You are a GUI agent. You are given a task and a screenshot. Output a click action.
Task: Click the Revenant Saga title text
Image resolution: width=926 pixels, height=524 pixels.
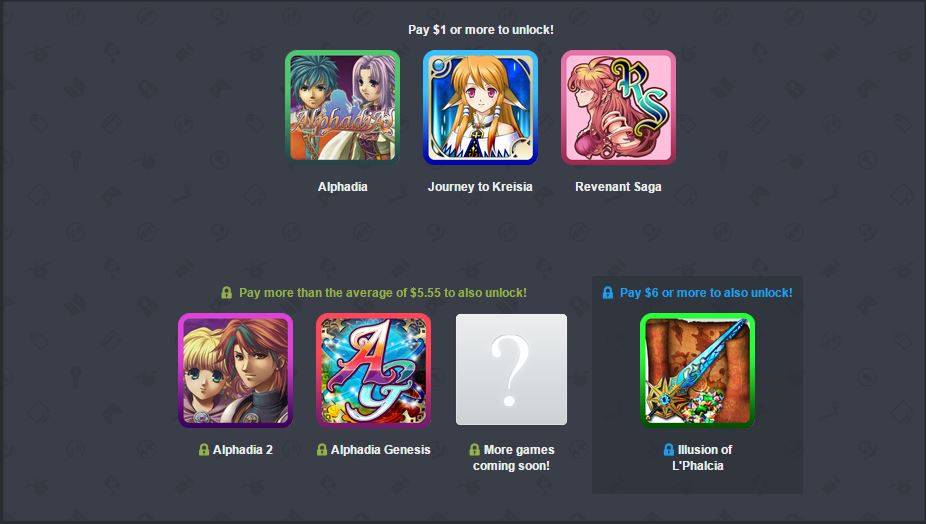coord(618,187)
